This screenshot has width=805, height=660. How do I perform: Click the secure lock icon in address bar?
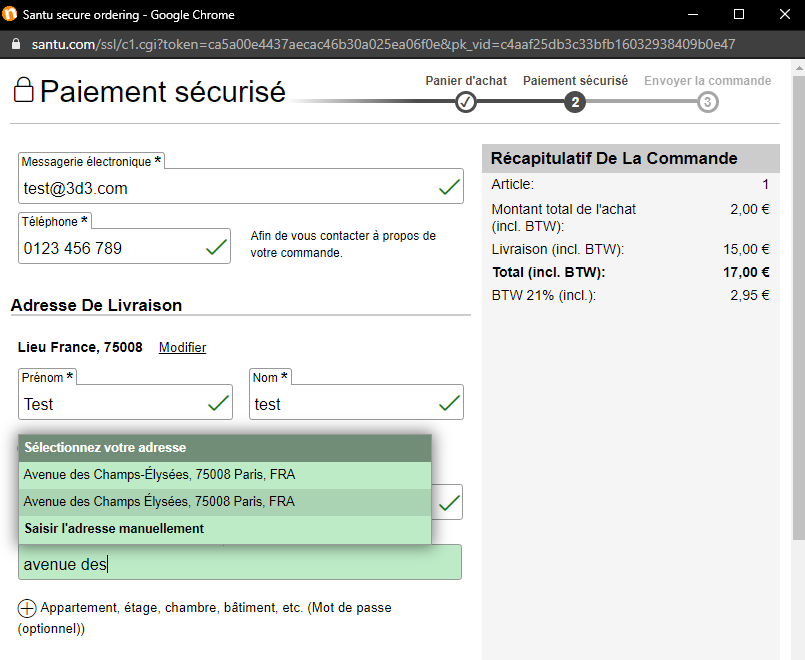tap(15, 45)
